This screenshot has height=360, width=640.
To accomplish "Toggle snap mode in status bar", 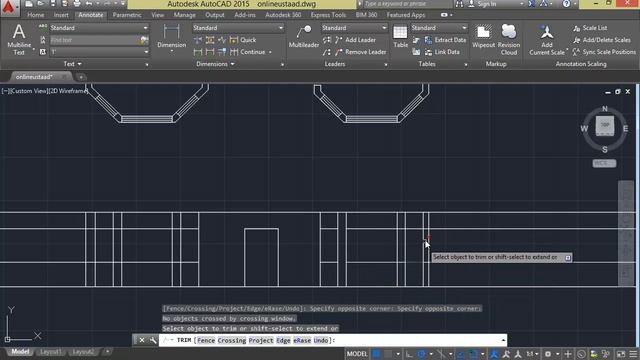I will click(388, 354).
